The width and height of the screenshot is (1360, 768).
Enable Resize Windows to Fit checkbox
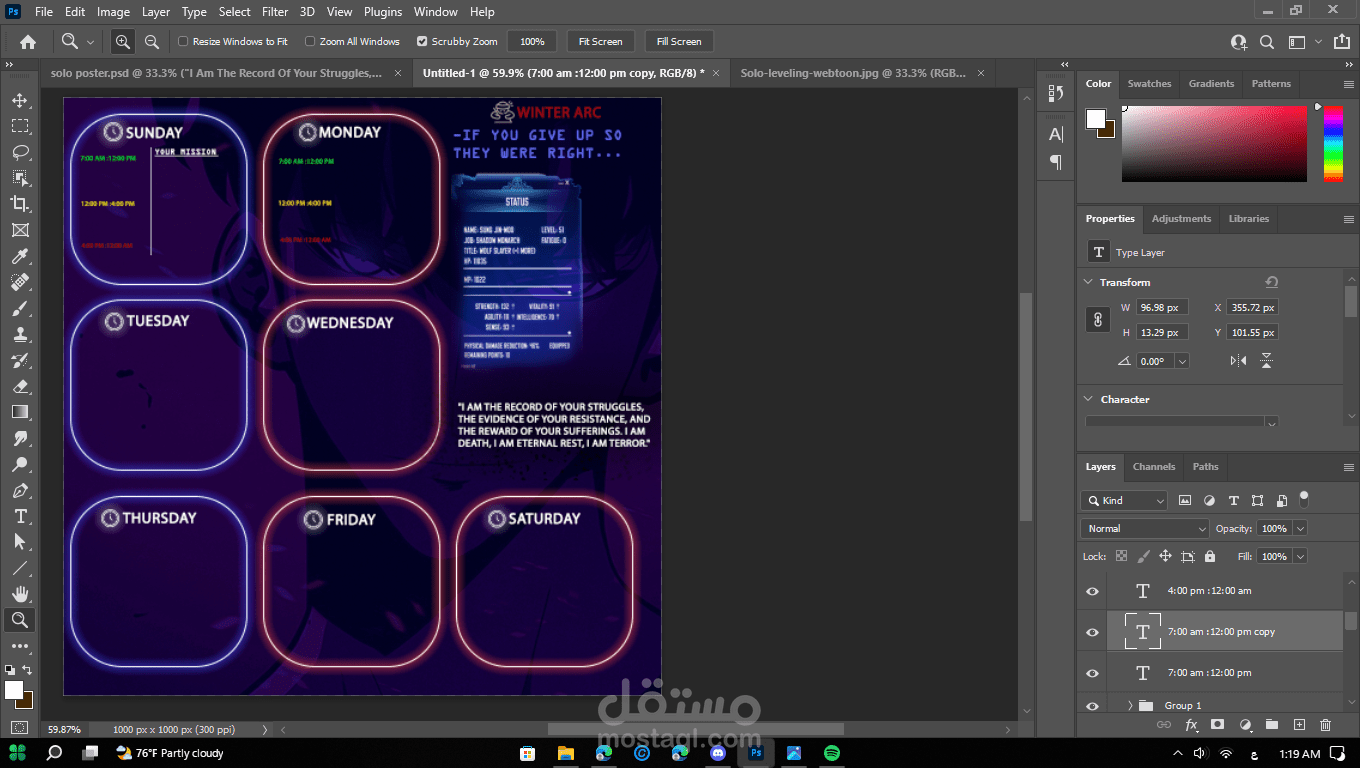tap(183, 42)
